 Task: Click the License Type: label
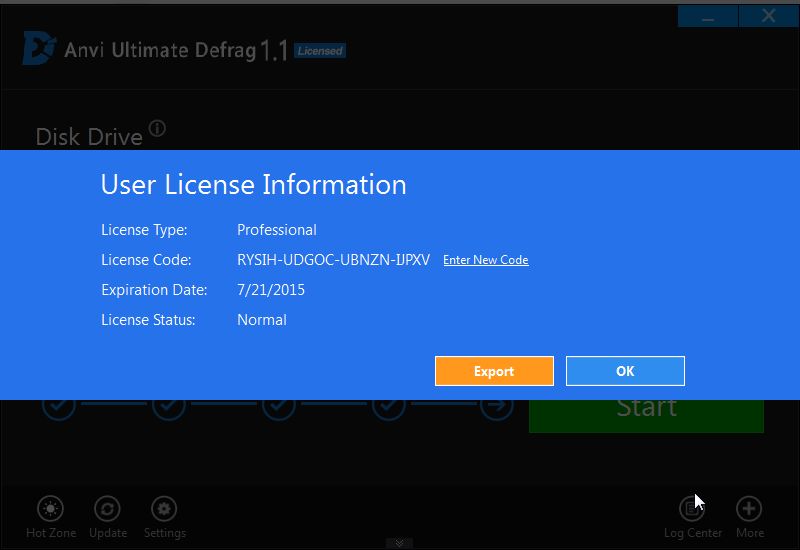(x=144, y=230)
